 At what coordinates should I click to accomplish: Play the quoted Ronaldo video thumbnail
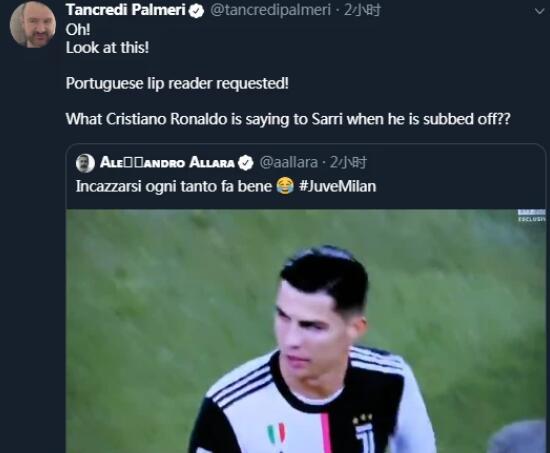(x=306, y=331)
